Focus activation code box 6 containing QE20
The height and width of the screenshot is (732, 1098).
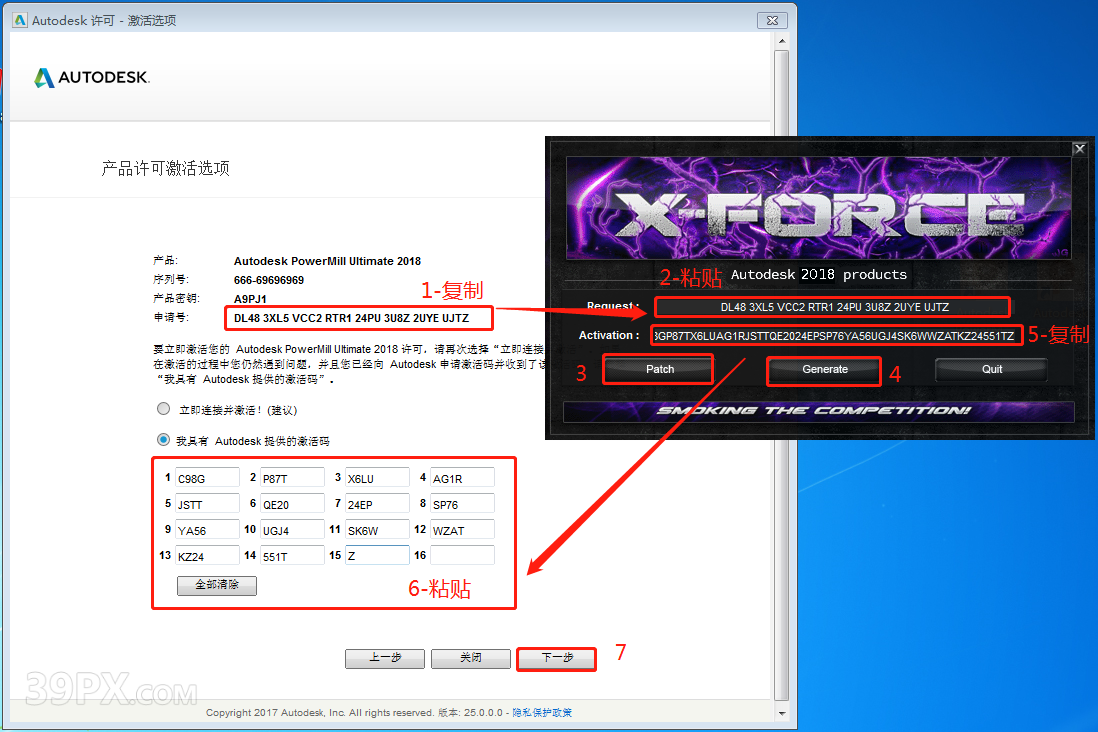coord(292,504)
